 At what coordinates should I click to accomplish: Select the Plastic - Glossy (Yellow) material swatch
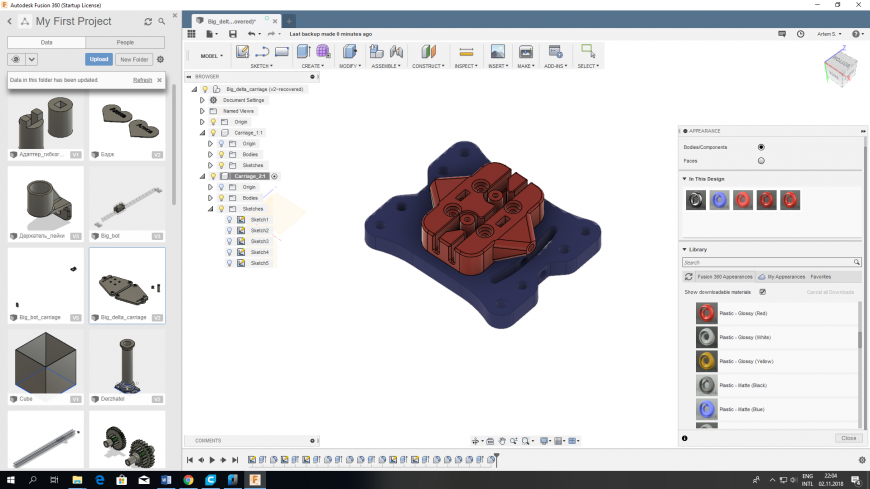pos(707,360)
